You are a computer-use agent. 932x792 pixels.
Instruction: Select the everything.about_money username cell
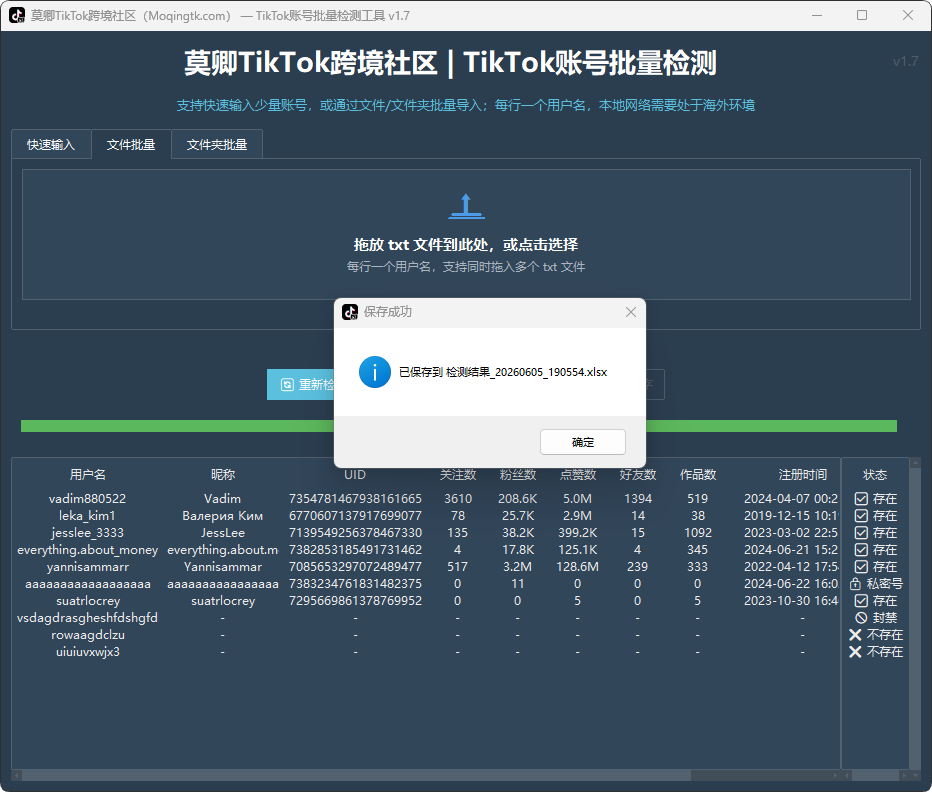pos(87,550)
